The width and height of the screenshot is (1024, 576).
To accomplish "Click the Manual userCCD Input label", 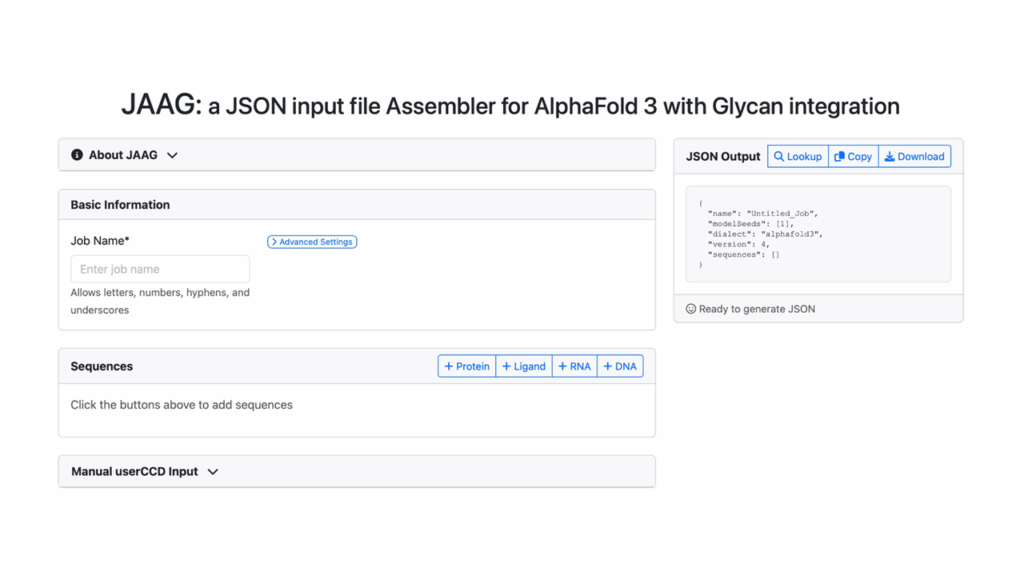I will click(x=134, y=472).
